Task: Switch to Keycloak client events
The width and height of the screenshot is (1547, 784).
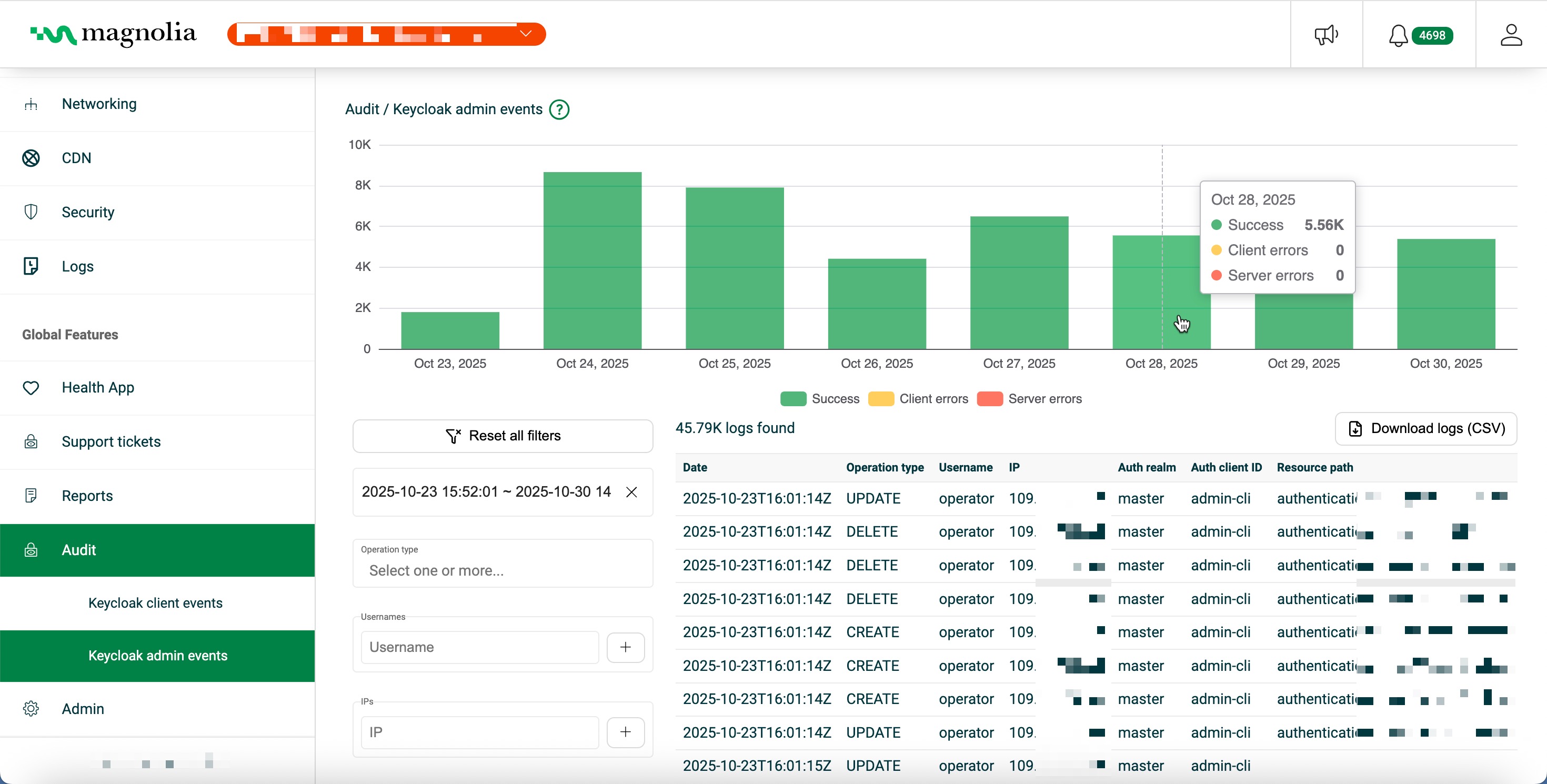Action: click(155, 602)
